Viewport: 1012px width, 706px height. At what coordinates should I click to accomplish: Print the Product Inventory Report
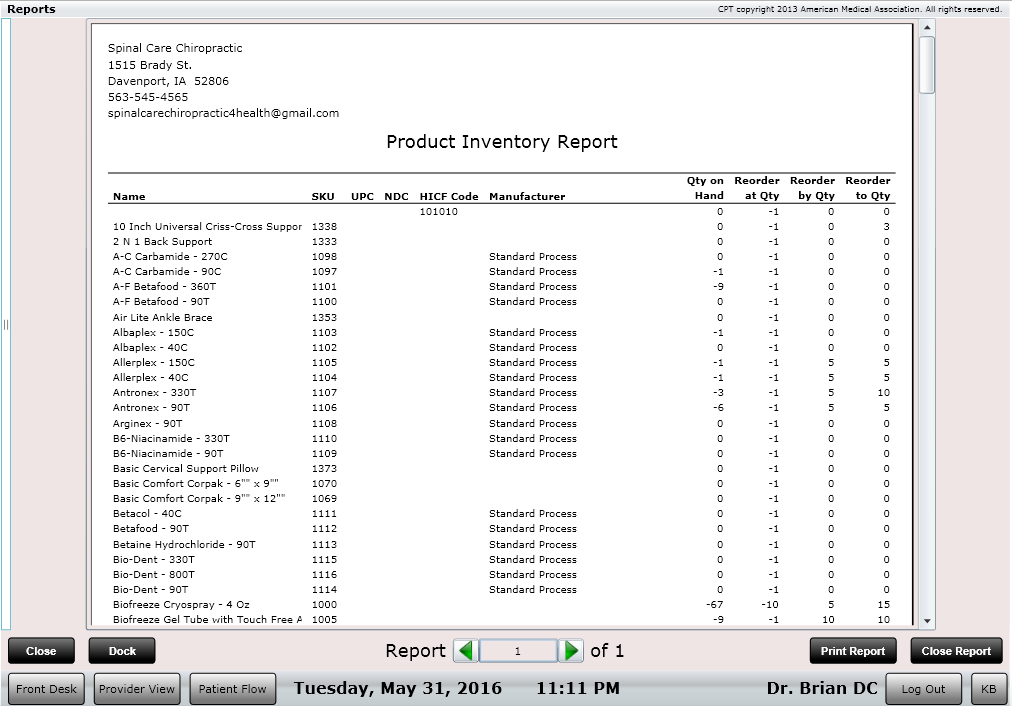click(852, 650)
